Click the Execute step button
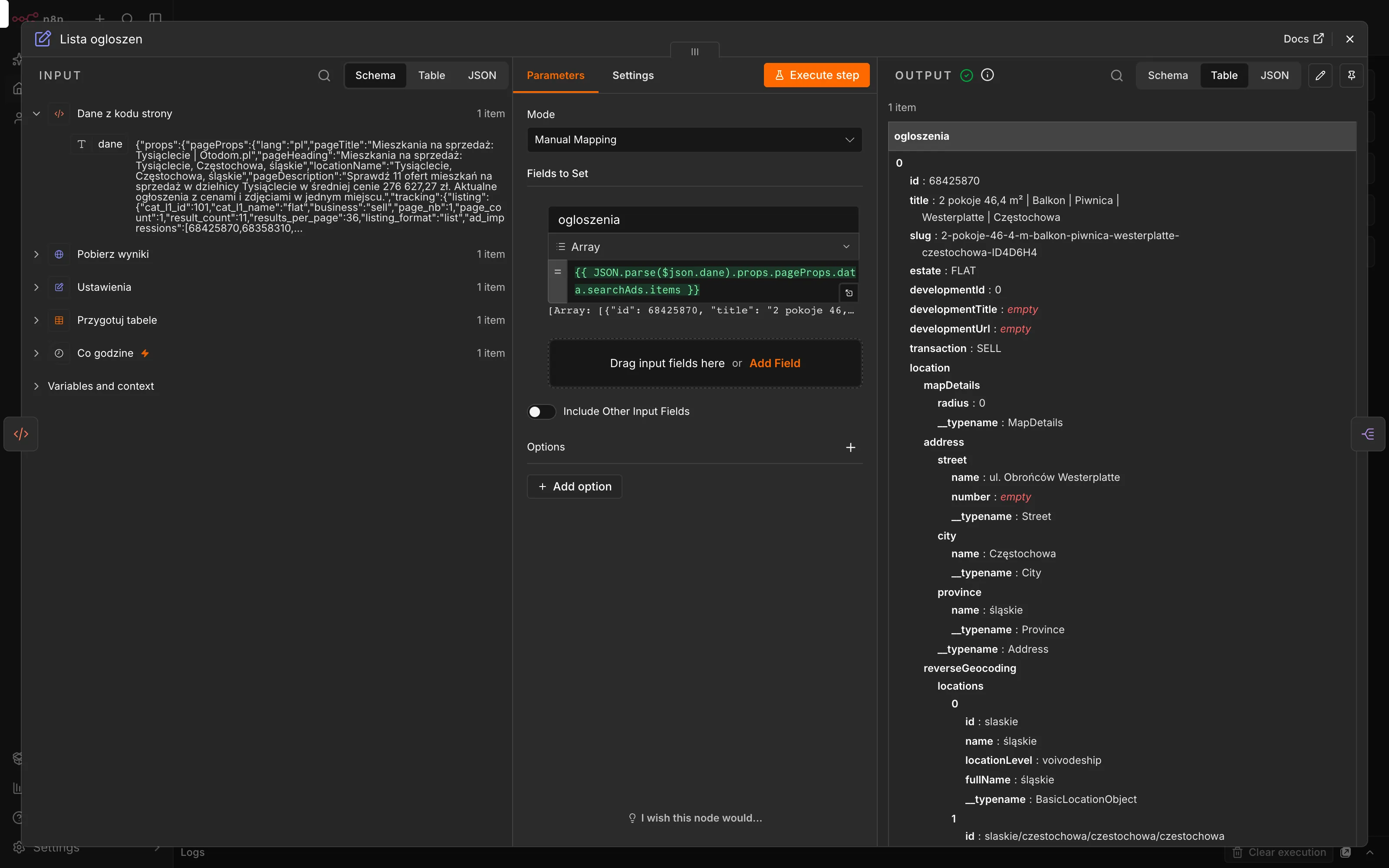Screen dimensions: 1389x868 pyautogui.click(x=816, y=75)
